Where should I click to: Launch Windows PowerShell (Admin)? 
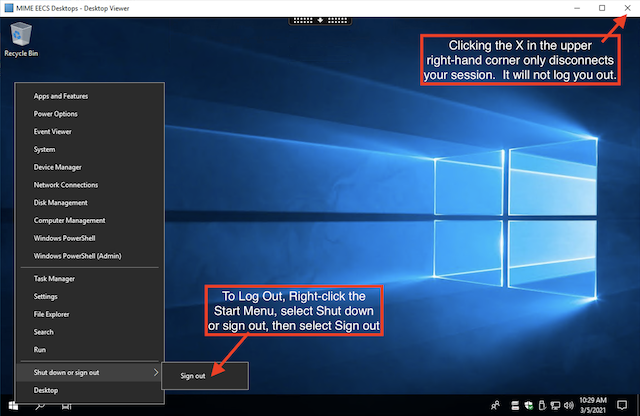click(76, 256)
